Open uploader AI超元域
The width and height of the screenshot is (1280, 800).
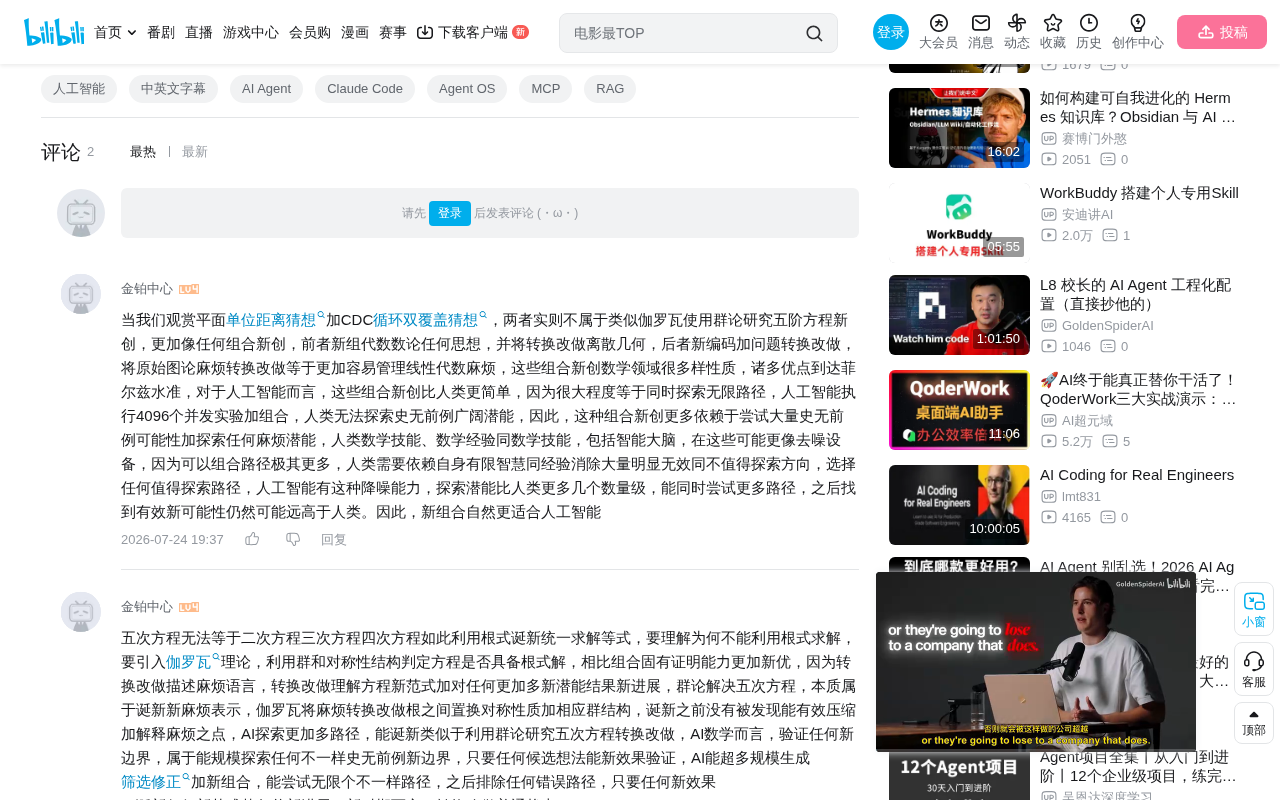point(1087,421)
